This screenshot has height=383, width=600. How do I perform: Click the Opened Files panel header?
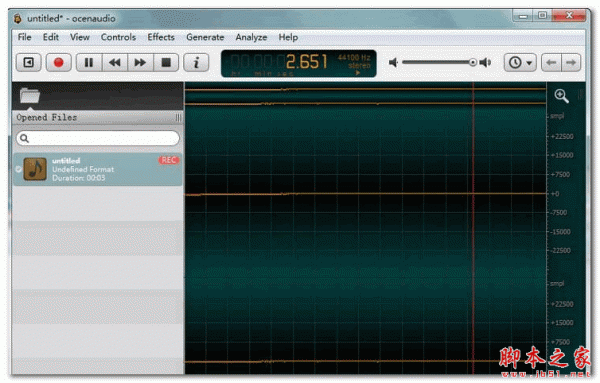click(x=98, y=117)
